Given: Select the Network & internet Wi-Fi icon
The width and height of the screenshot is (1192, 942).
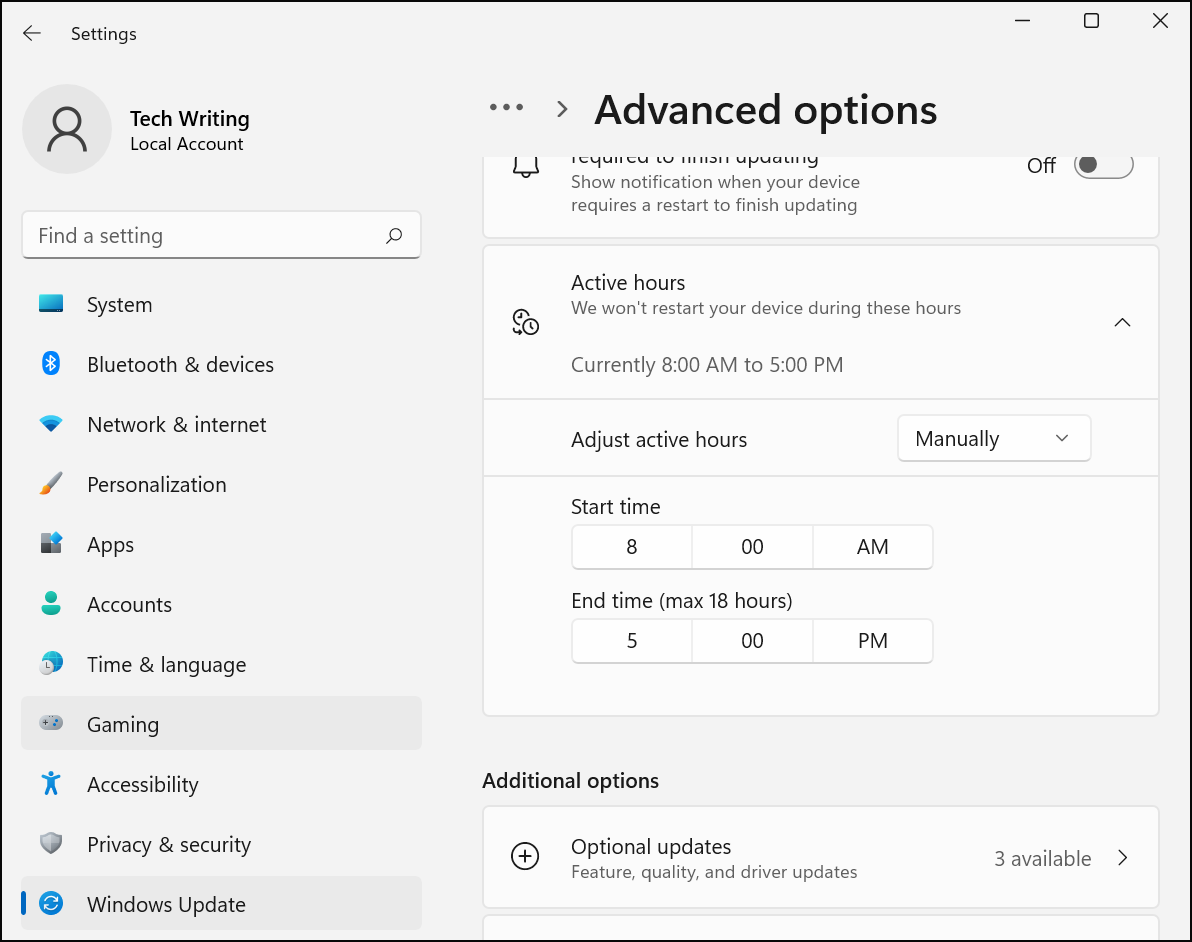Looking at the screenshot, I should 51,424.
